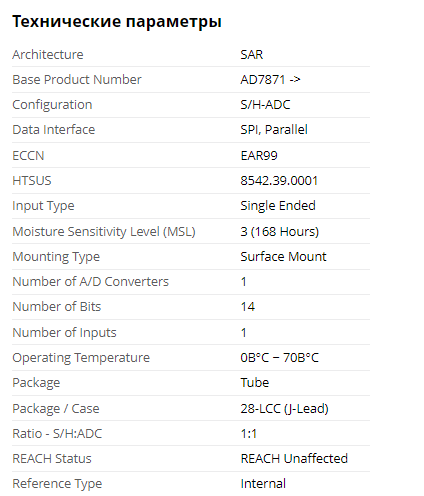The height and width of the screenshot is (496, 424).
Task: Click the Tube package value
Action: click(x=255, y=383)
